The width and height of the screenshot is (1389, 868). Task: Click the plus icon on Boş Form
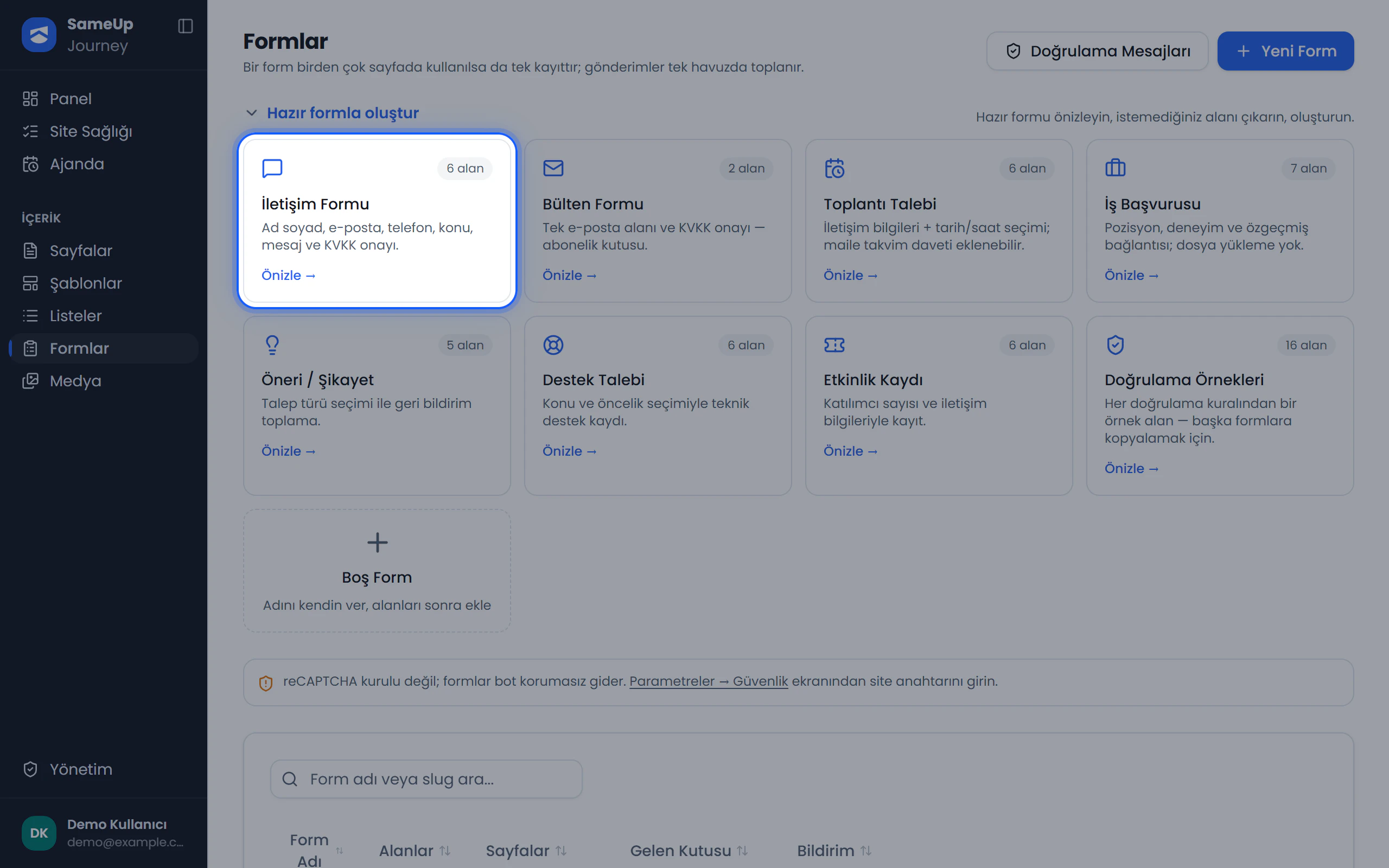377,542
